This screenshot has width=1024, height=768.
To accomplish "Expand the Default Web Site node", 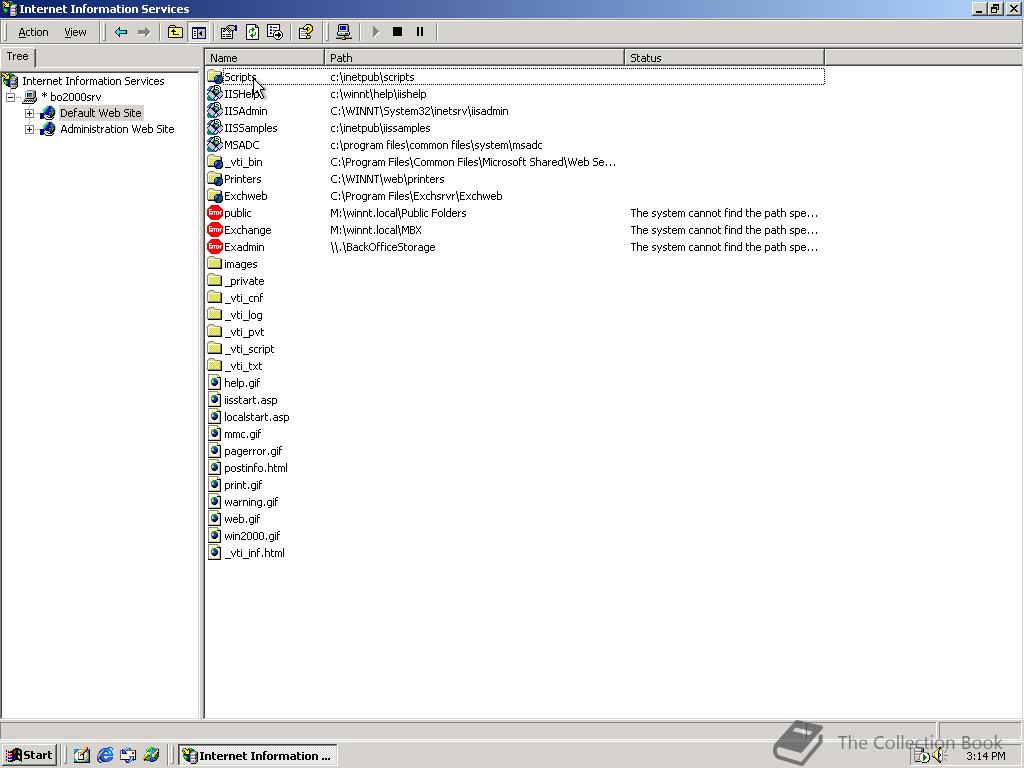I will click(29, 113).
